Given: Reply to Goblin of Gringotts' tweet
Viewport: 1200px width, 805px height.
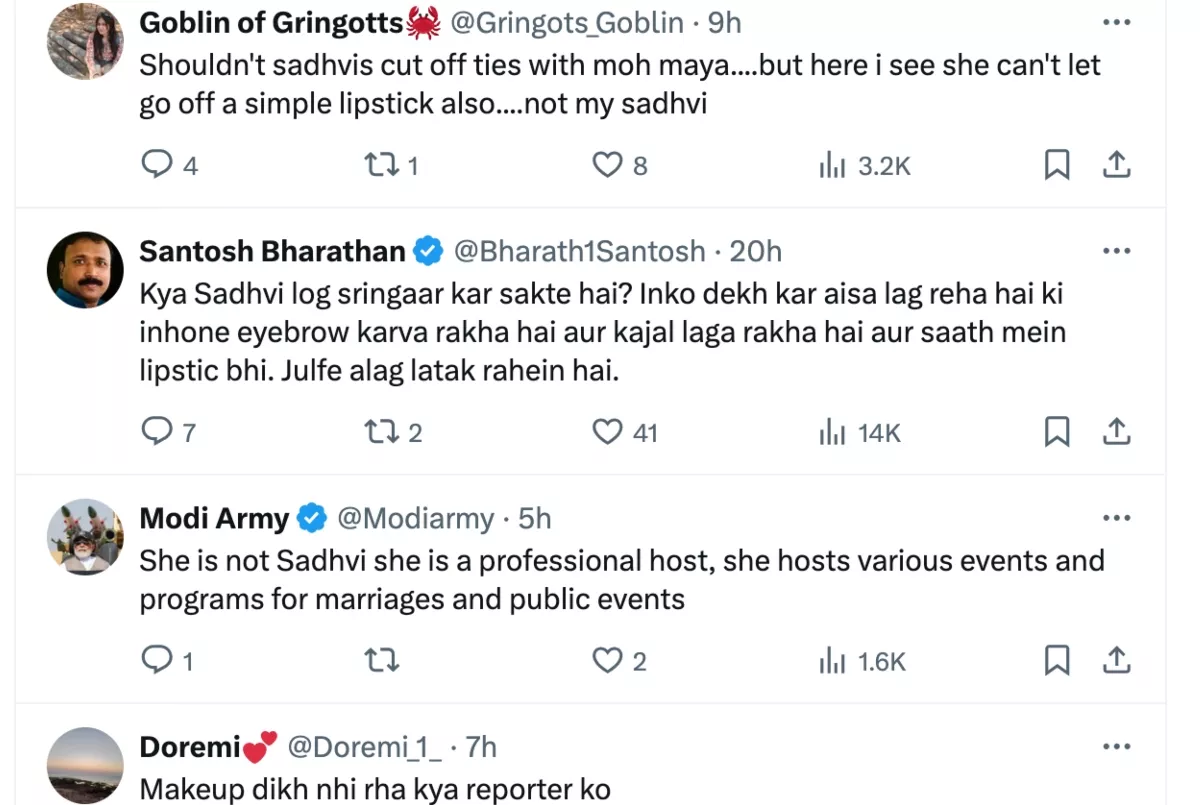Looking at the screenshot, I should [x=156, y=164].
